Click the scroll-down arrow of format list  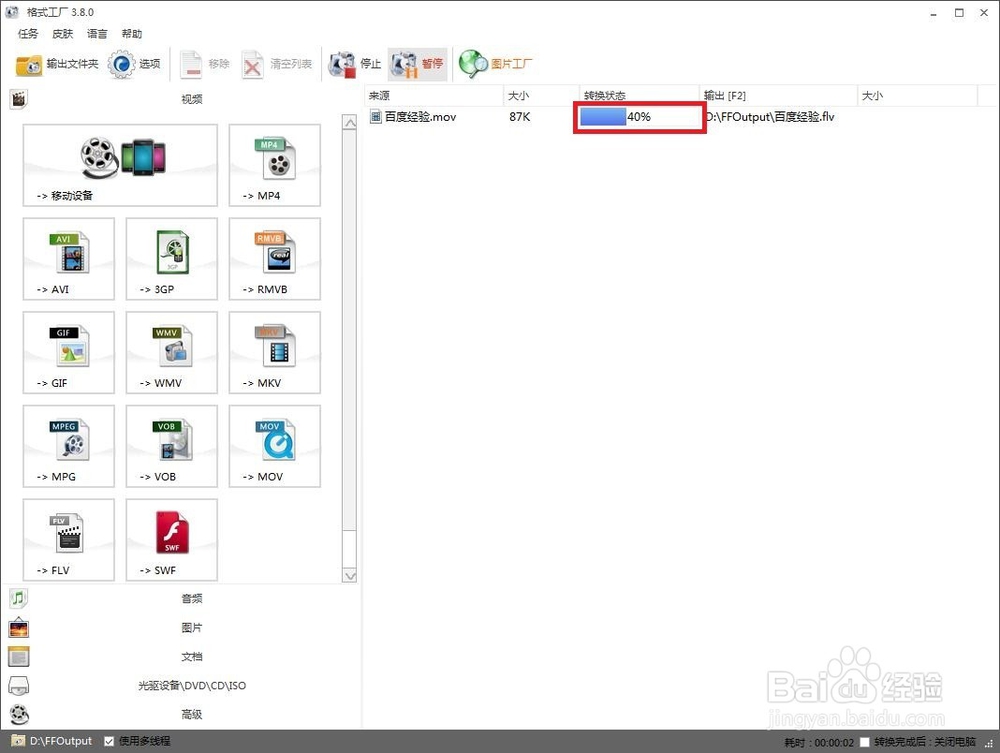pos(349,575)
